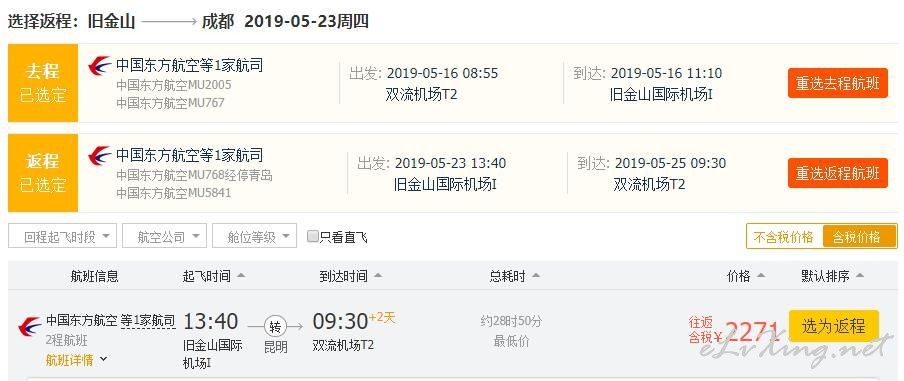Screen dimensions: 904x381
Task: Switch to 不含税价格 price view
Action: coord(785,236)
